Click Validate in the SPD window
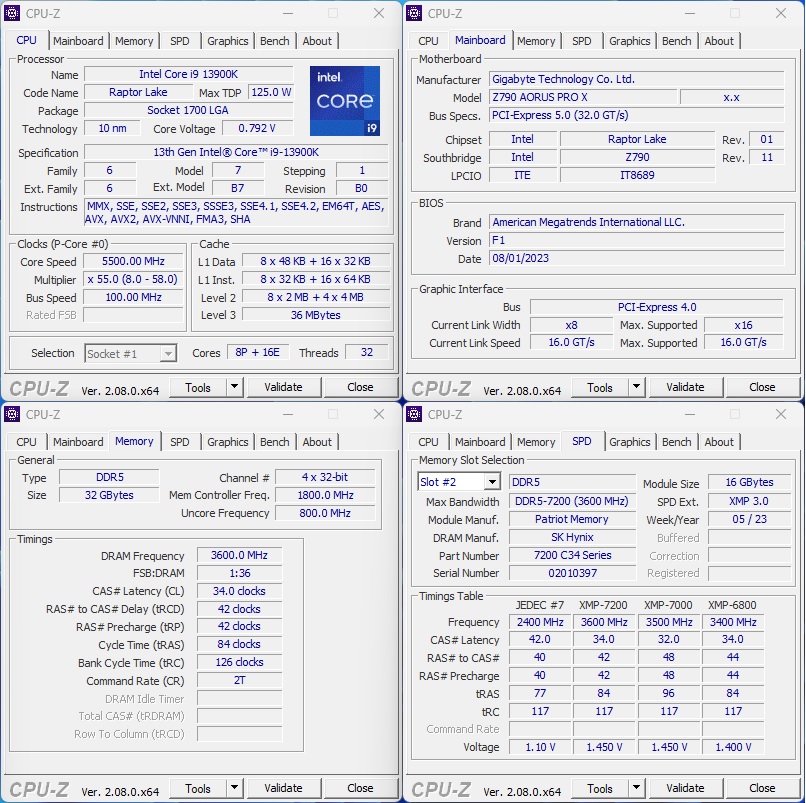This screenshot has height=803, width=806. click(685, 788)
